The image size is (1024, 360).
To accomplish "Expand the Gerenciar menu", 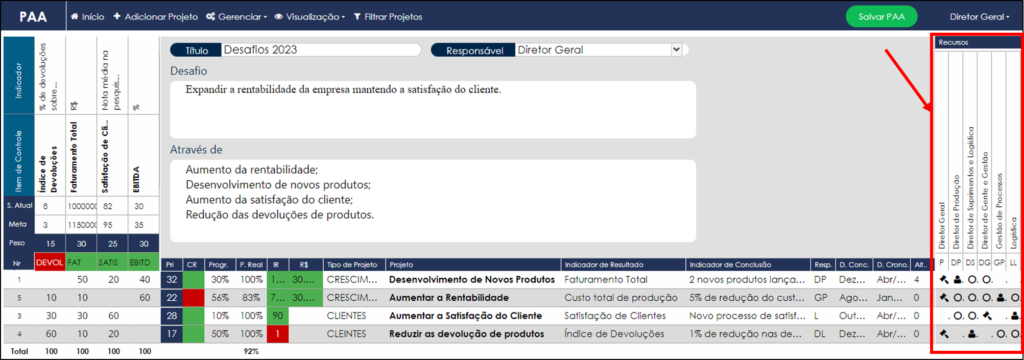I will [x=236, y=16].
